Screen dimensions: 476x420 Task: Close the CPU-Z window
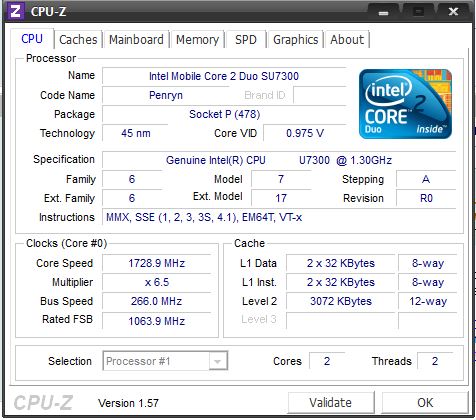[x=453, y=12]
